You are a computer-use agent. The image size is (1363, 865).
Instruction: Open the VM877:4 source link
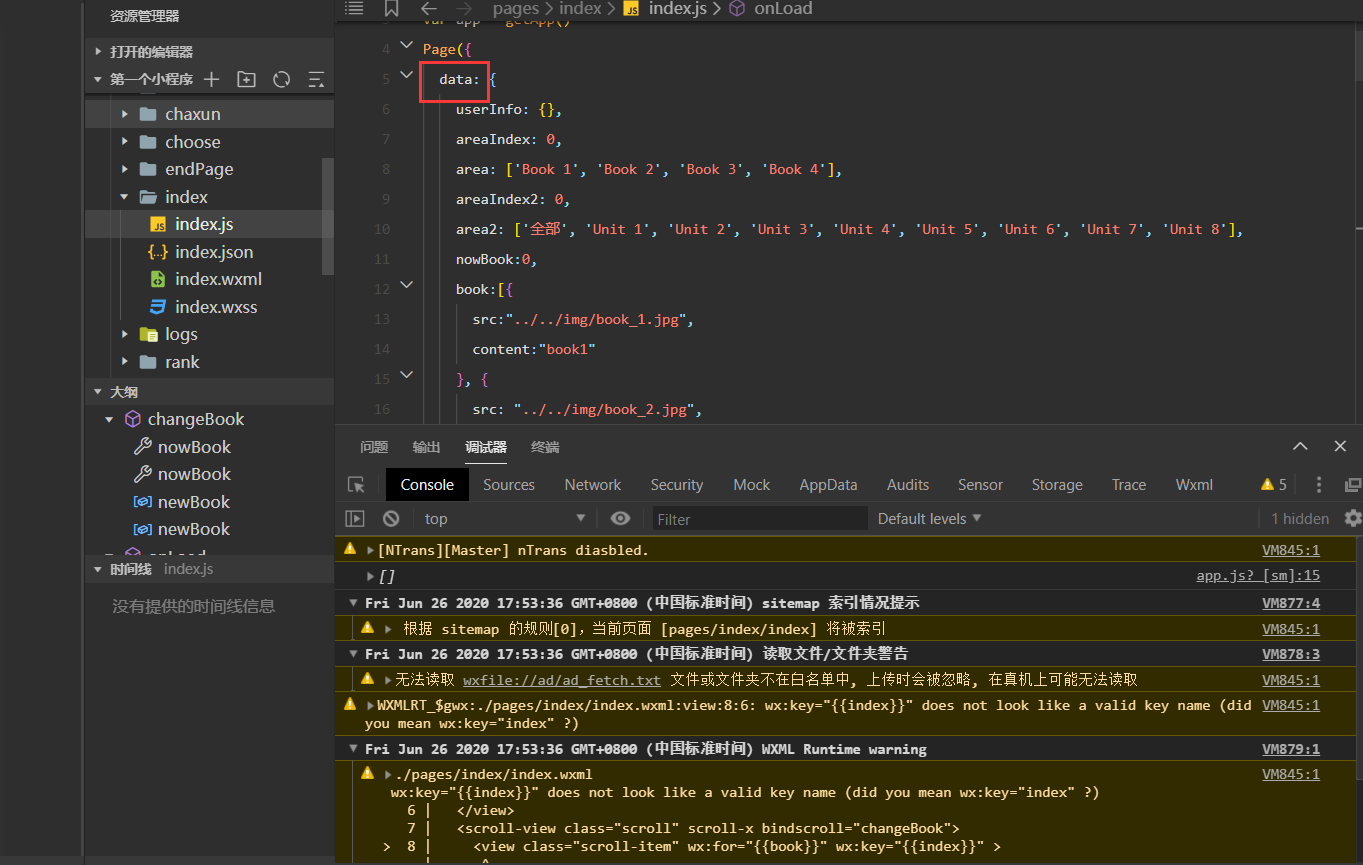coord(1291,603)
